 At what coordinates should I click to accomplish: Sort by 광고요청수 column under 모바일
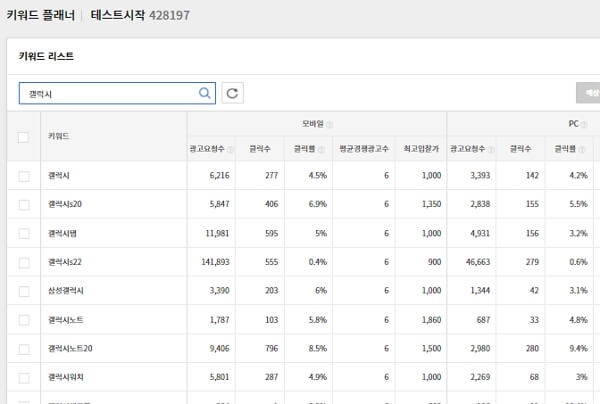[207, 149]
